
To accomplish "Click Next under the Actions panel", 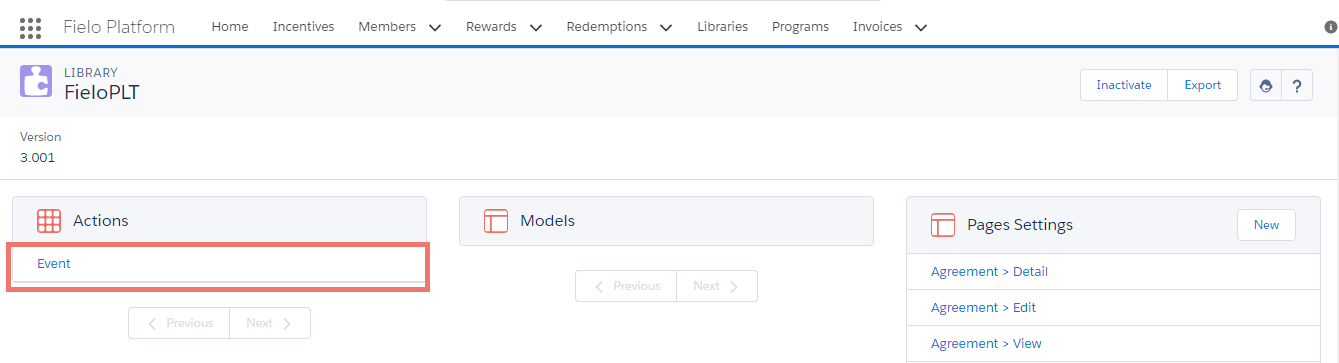I will click(270, 323).
